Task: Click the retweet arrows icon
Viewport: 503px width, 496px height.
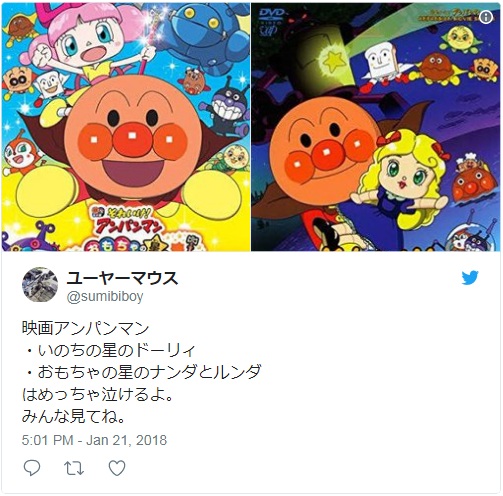Action: pyautogui.click(x=74, y=468)
